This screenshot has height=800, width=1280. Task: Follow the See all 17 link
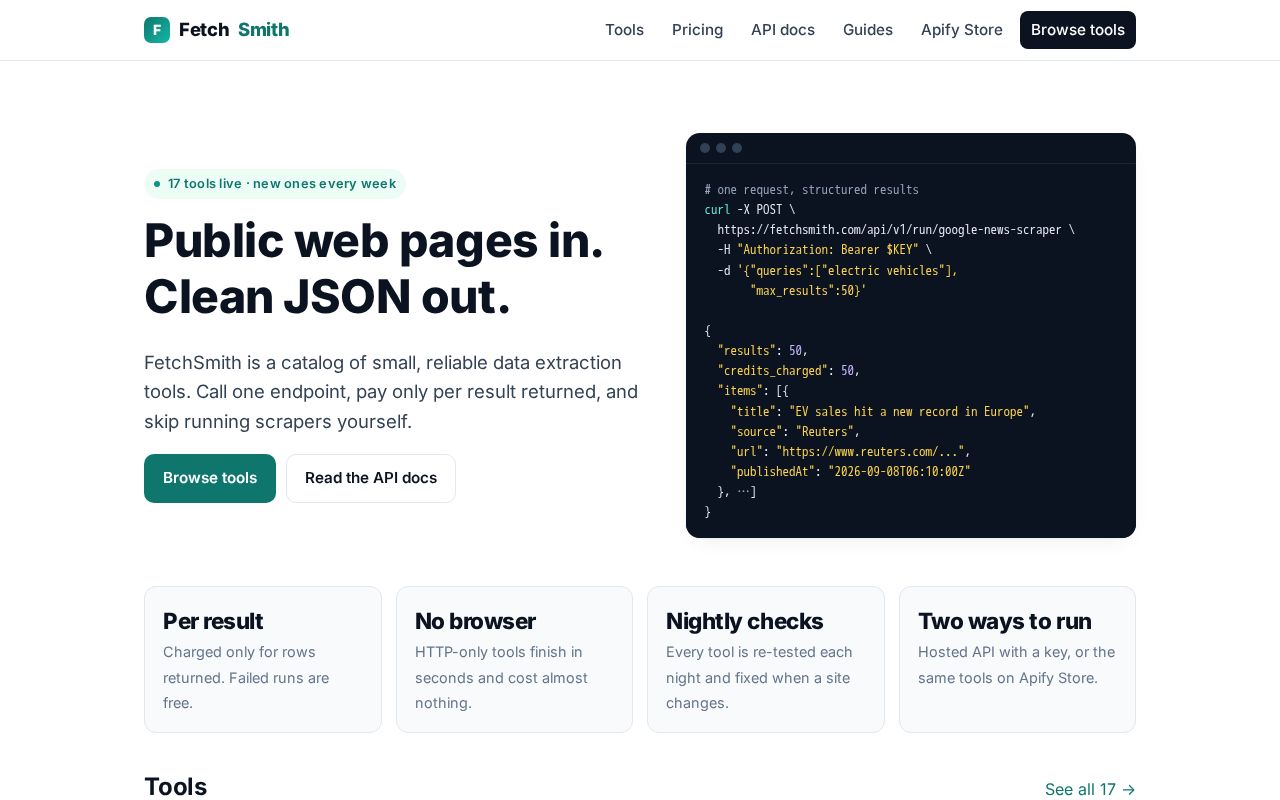[x=1090, y=789]
